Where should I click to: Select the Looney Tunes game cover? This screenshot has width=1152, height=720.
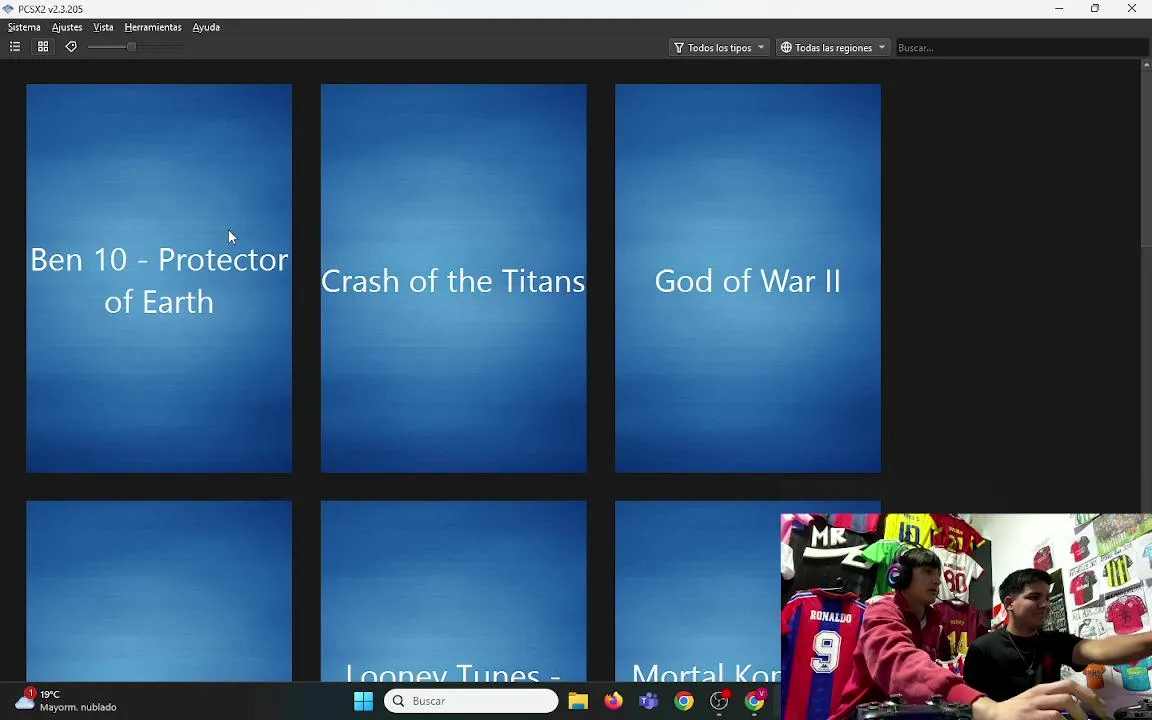coord(453,591)
